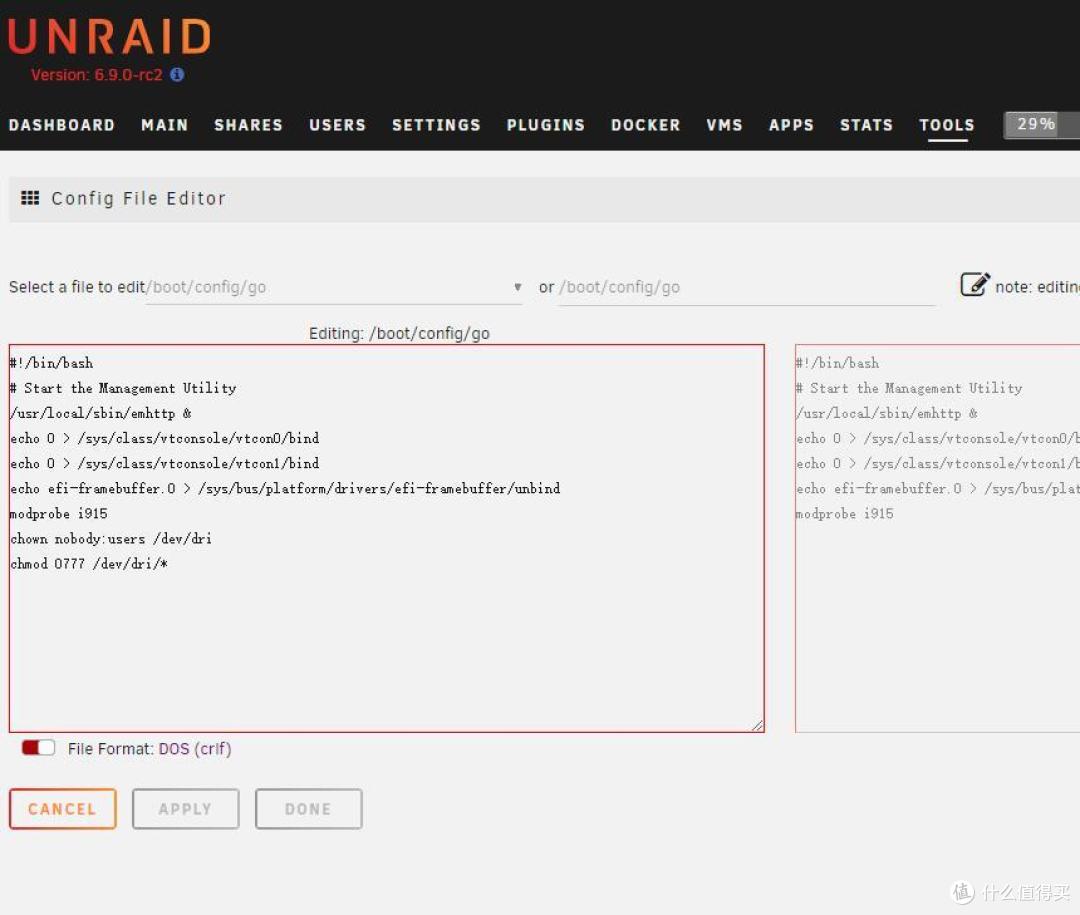1080x915 pixels.
Task: Navigate to Users menu
Action: pos(337,125)
